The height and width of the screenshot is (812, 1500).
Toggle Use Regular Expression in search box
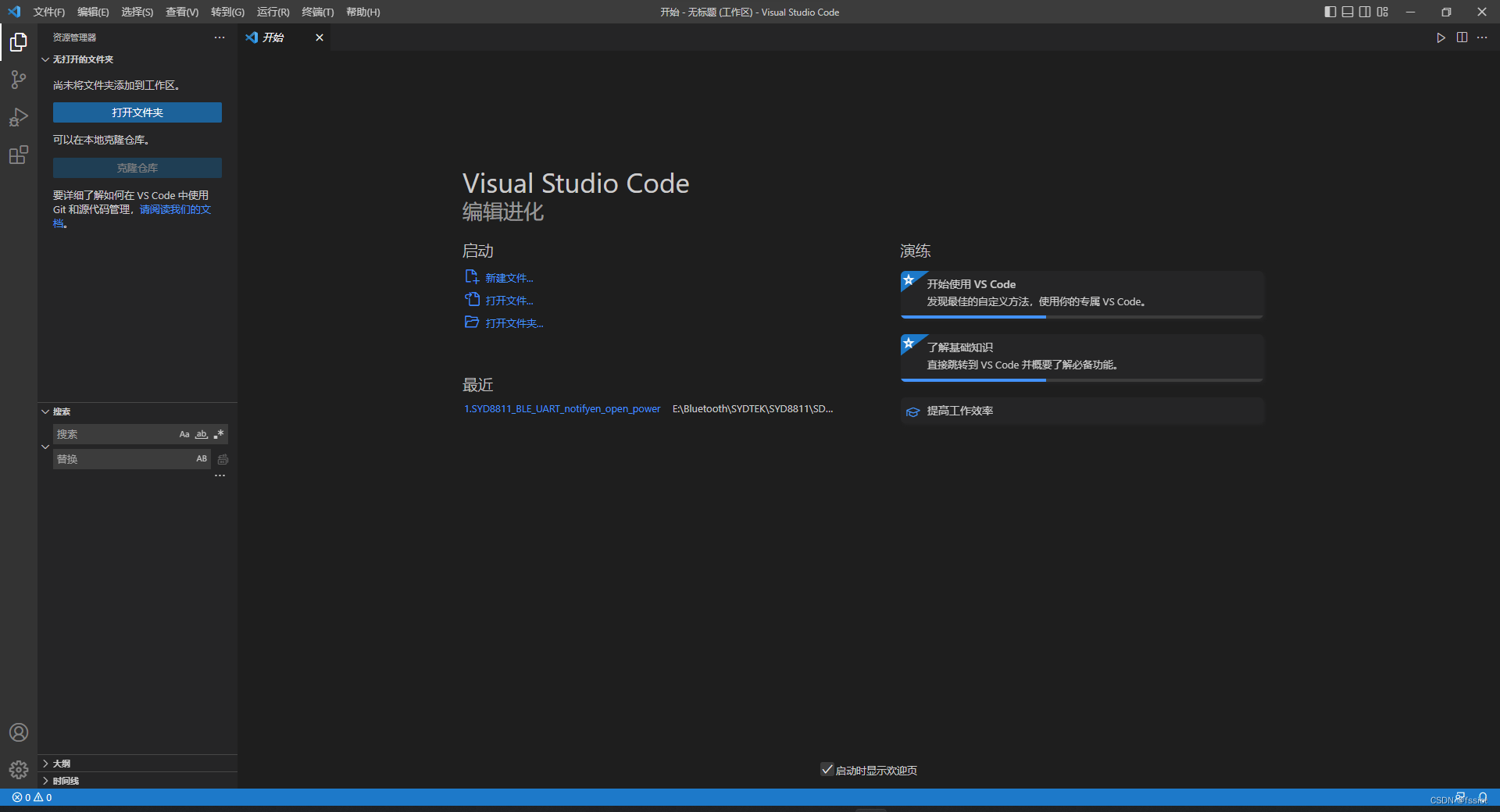(x=219, y=434)
